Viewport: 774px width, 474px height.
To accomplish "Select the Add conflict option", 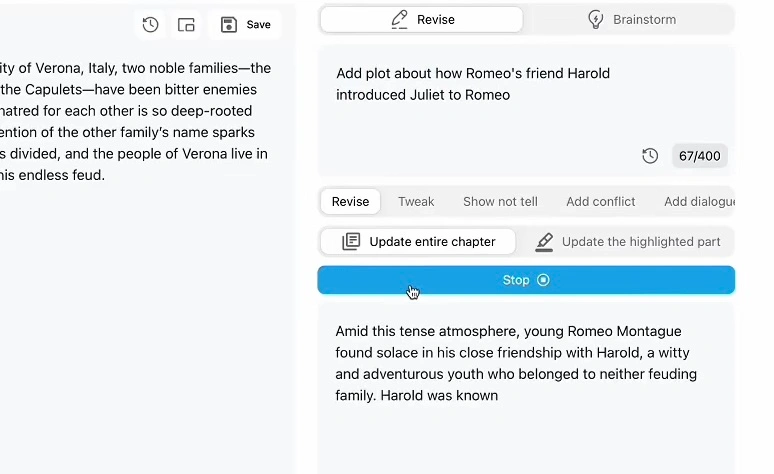I will [600, 201].
